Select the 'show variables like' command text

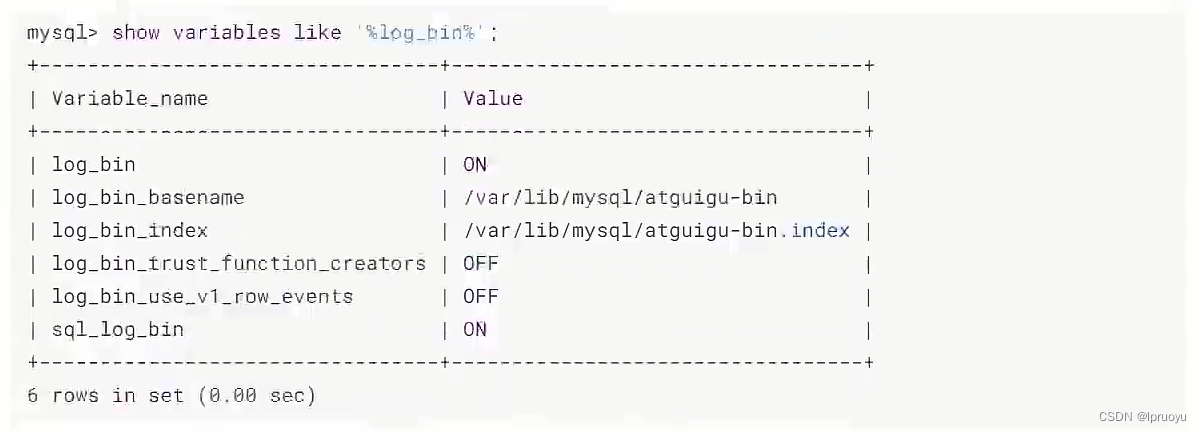pos(226,33)
